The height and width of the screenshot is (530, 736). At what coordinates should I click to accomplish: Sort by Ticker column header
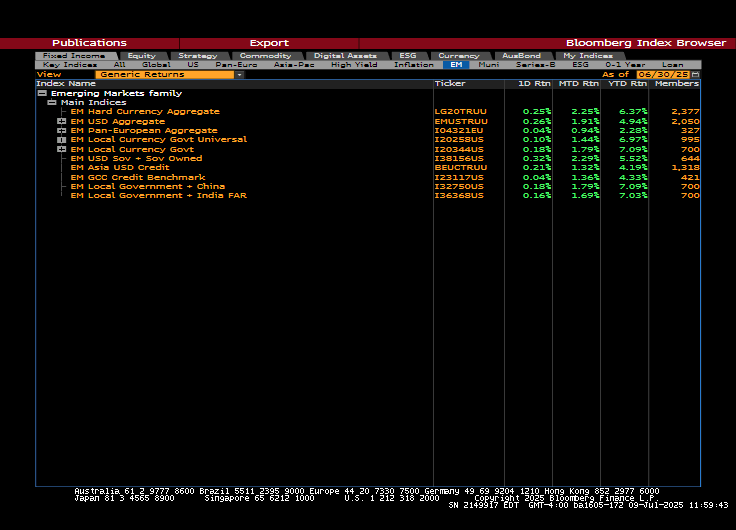450,84
